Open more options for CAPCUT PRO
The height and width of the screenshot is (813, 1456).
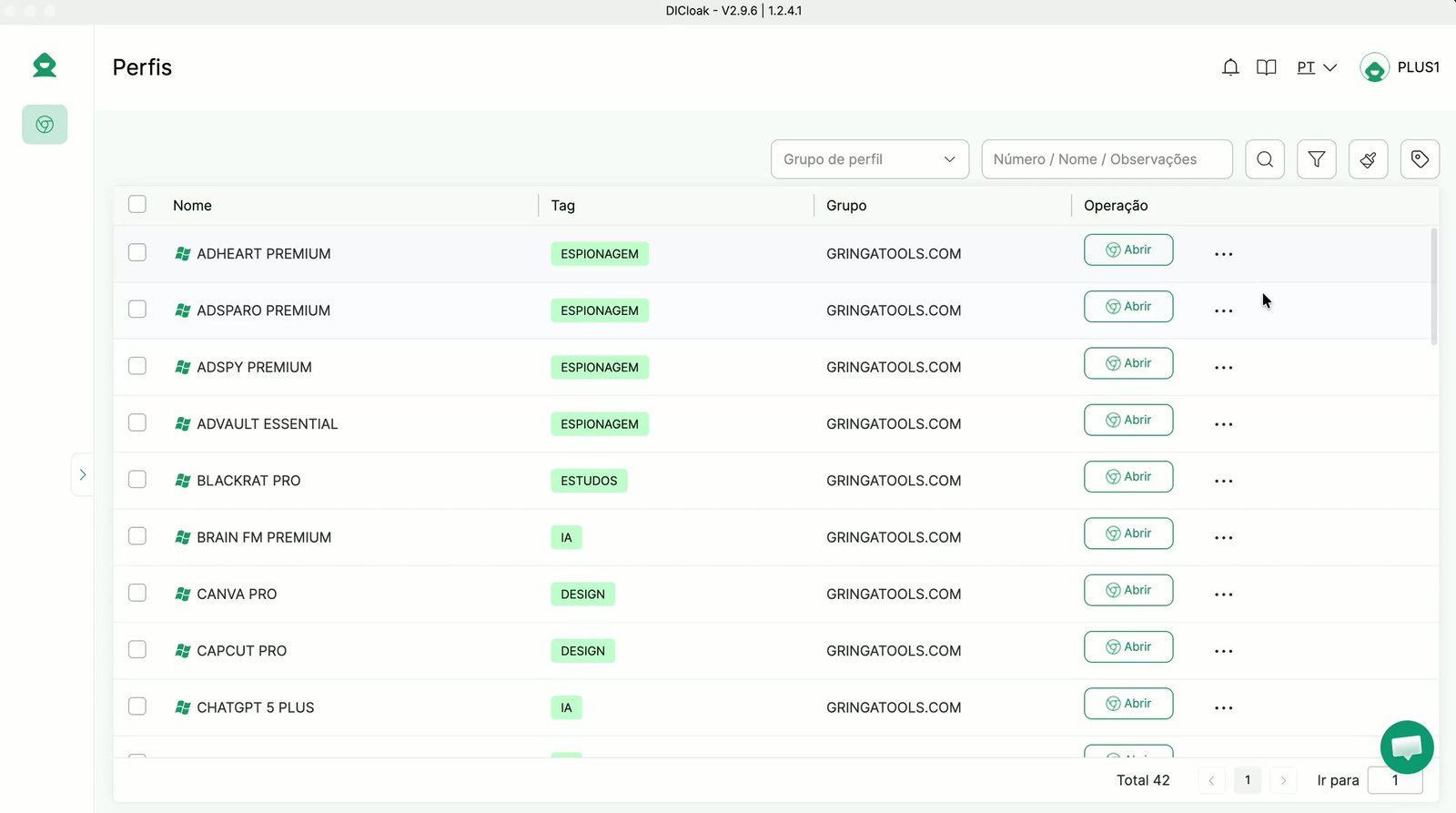(x=1224, y=651)
